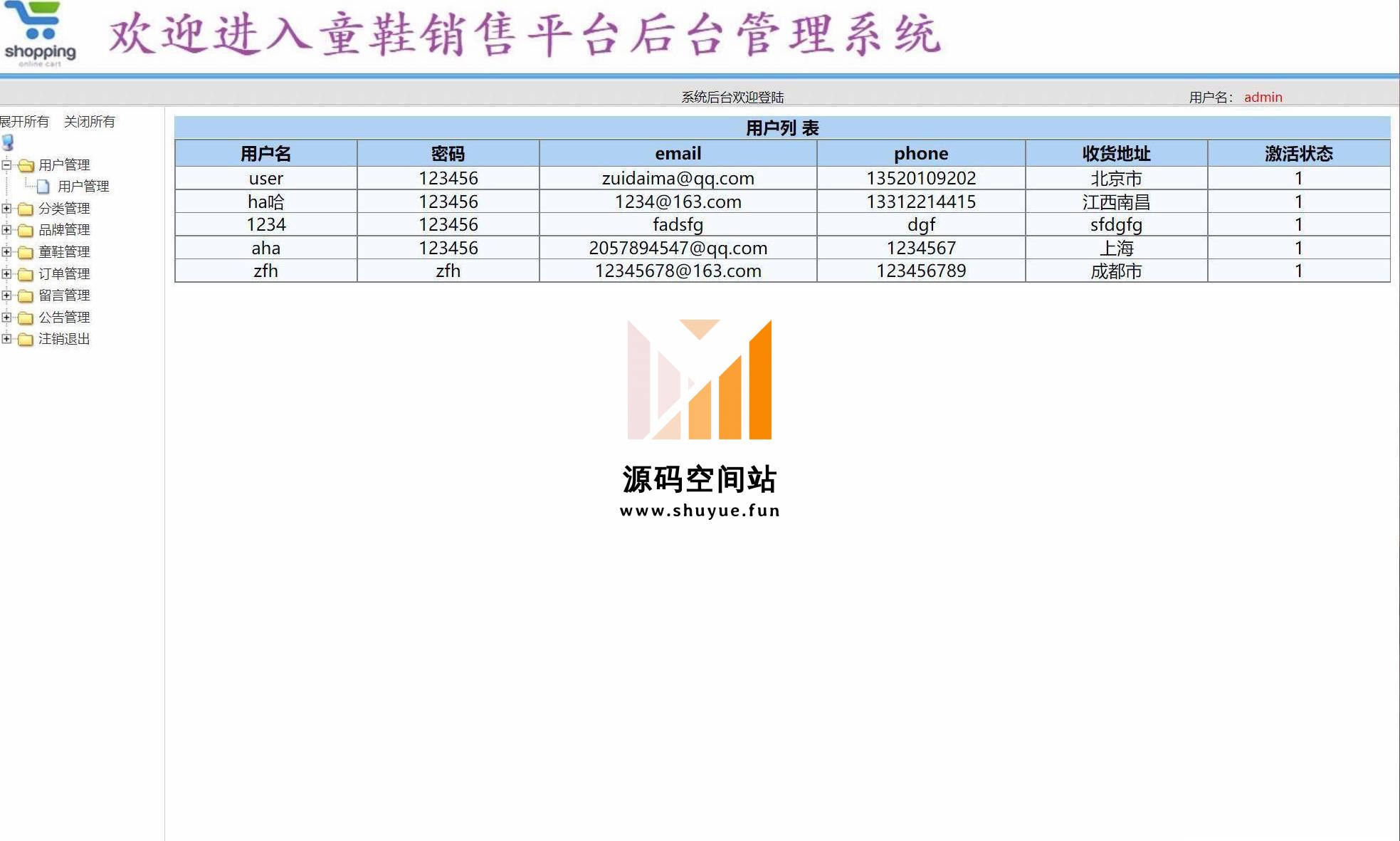Click 展开所有 to expand all nodes
Image resolution: width=1400 pixels, height=841 pixels.
click(24, 122)
